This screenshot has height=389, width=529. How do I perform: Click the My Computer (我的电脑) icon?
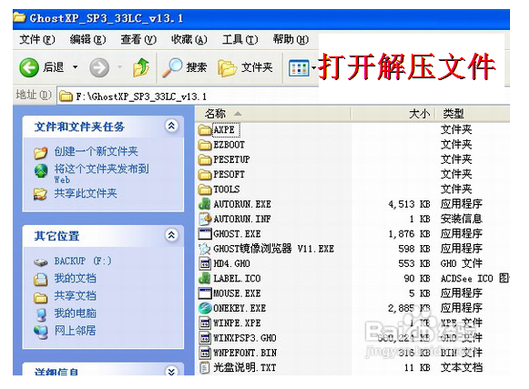(41, 314)
